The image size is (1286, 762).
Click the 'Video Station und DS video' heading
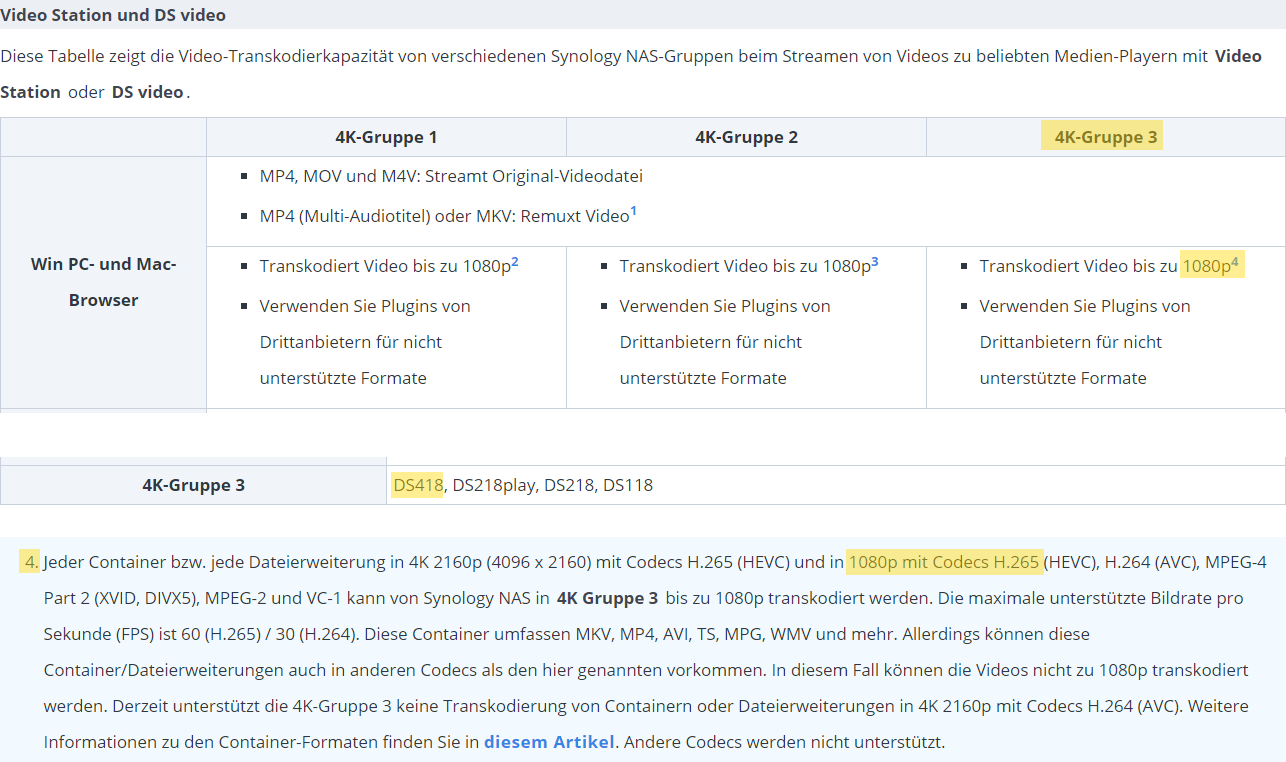113,15
